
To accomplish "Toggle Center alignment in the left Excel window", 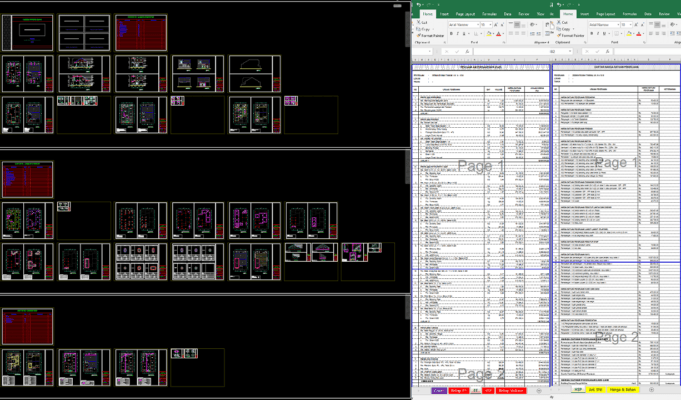I will coord(517,33).
